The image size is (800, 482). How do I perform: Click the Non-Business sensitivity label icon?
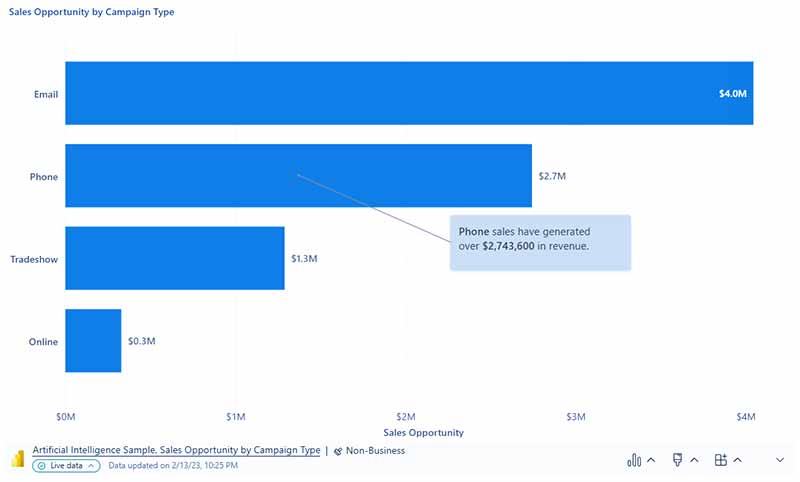click(338, 451)
